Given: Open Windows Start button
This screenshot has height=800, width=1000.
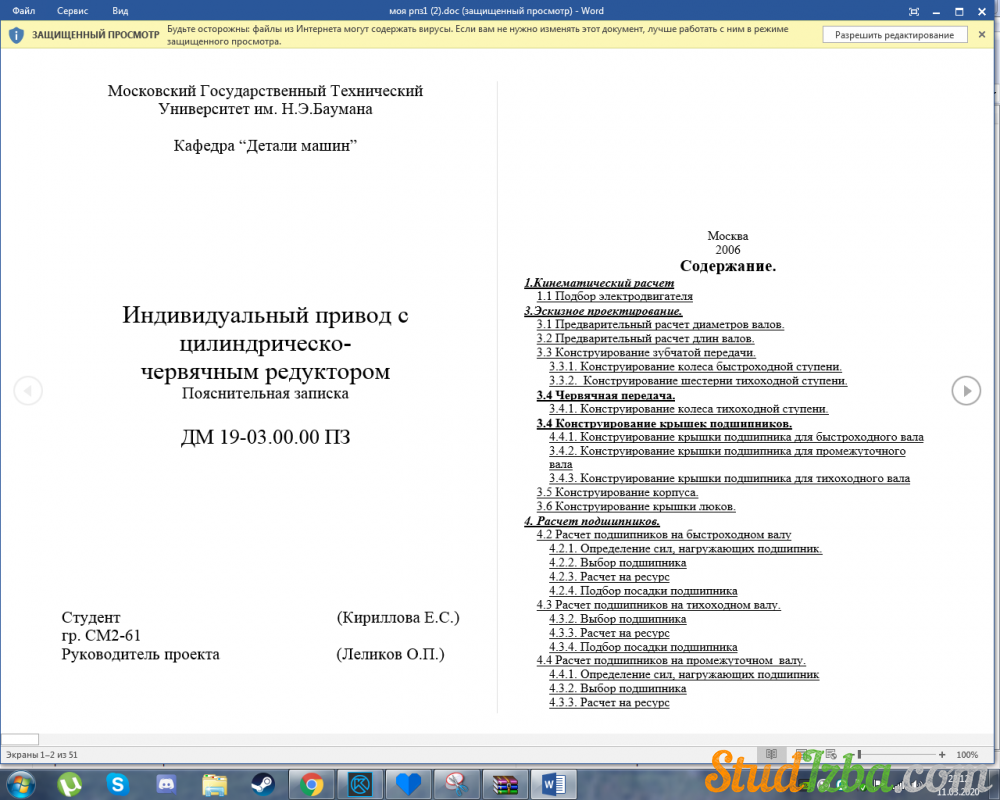Looking at the screenshot, I should coord(21,784).
